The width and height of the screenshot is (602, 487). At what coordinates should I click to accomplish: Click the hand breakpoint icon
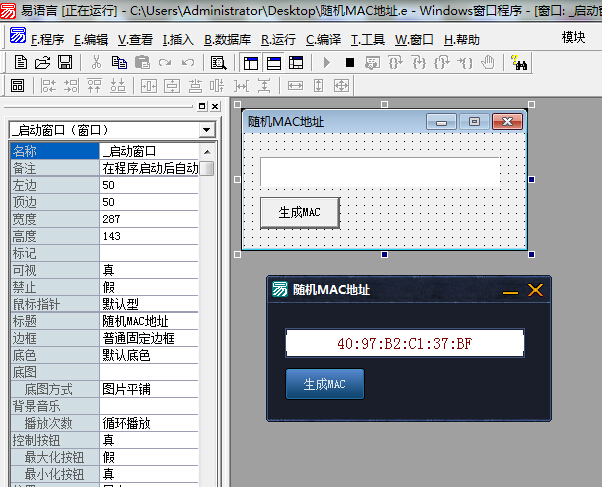coord(488,63)
